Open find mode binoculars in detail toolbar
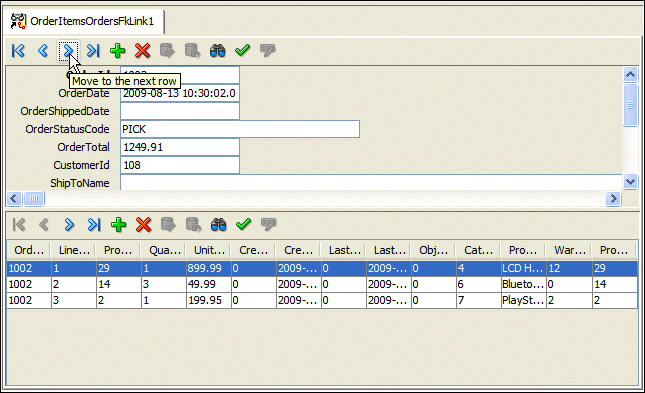Screen dimensions: 645x393 click(x=218, y=225)
